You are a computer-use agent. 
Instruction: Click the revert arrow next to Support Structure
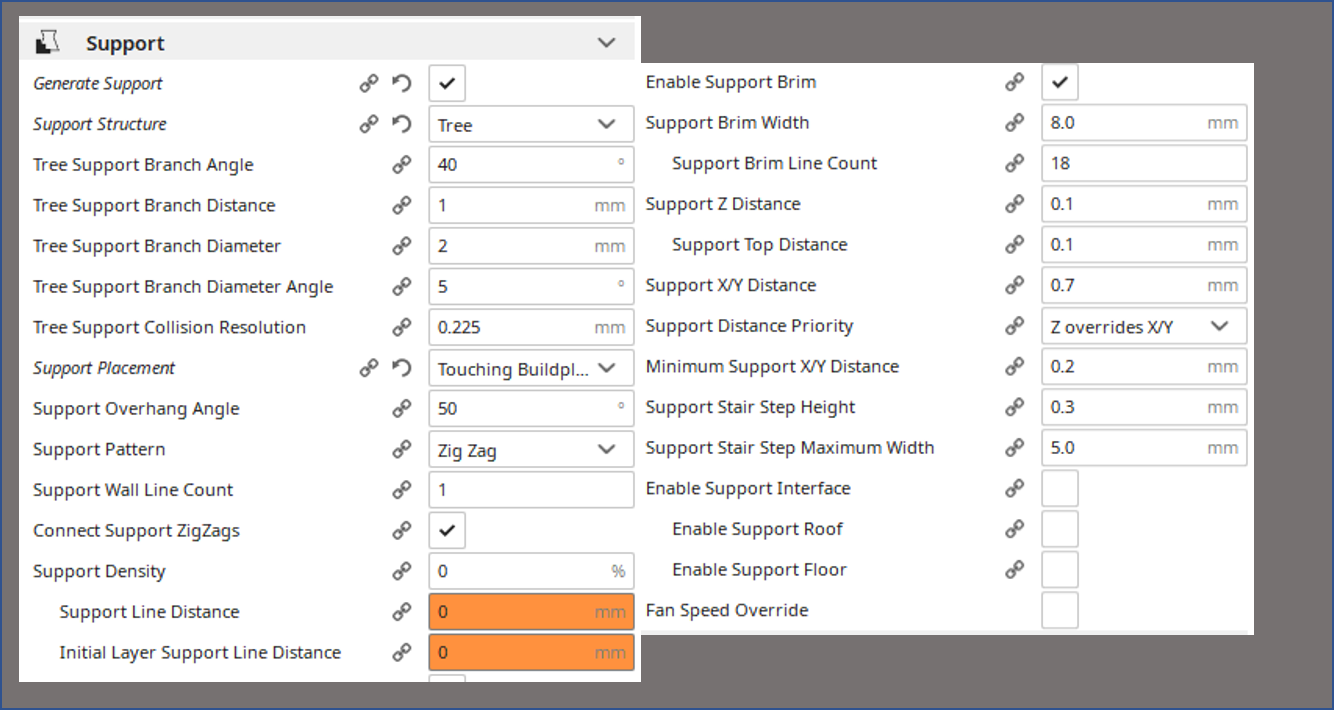[402, 124]
